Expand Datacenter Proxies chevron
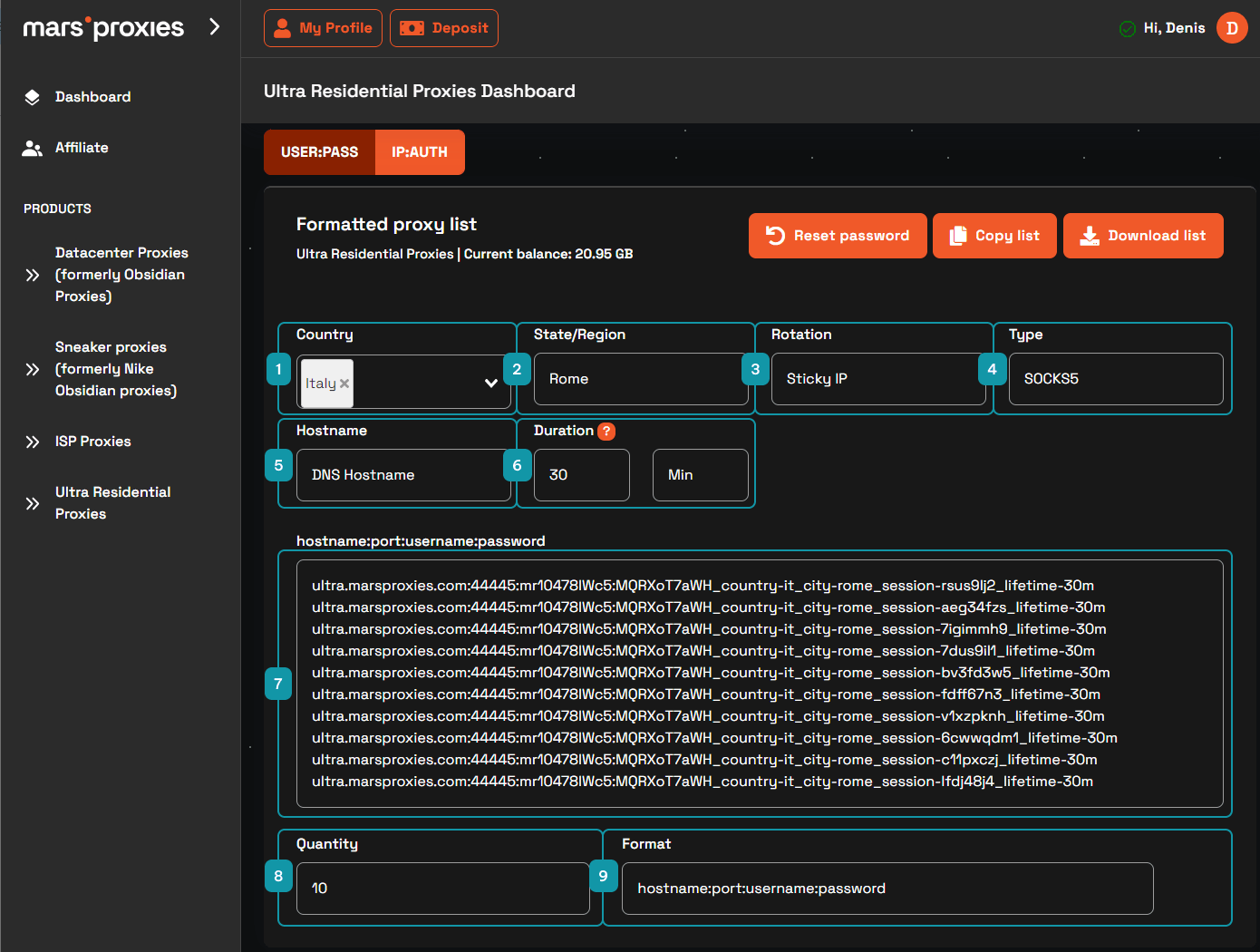This screenshot has height=952, width=1260. pos(33,275)
